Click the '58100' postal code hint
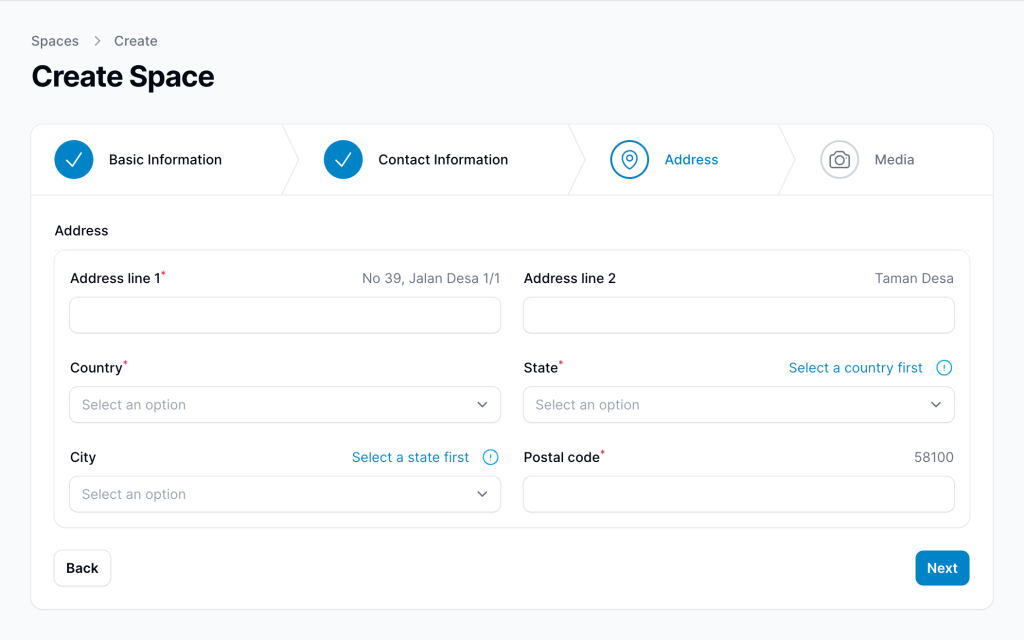The image size is (1024, 640). pos(934,457)
